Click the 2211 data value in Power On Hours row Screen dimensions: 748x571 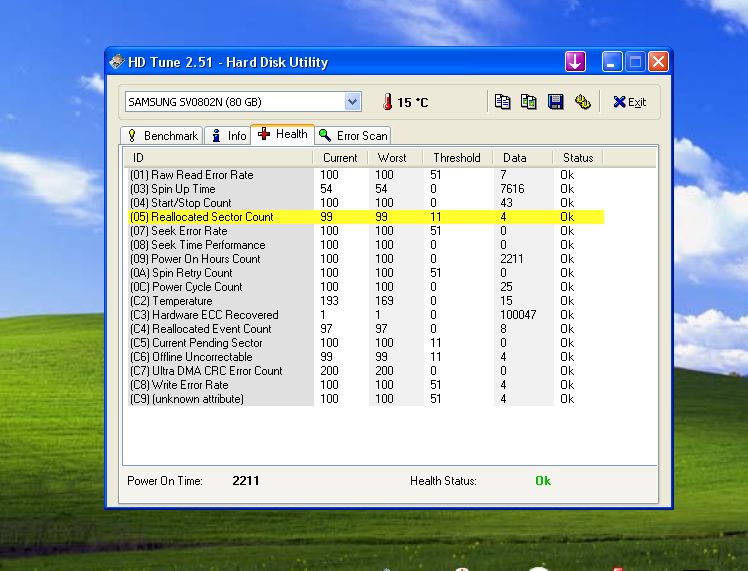[512, 259]
